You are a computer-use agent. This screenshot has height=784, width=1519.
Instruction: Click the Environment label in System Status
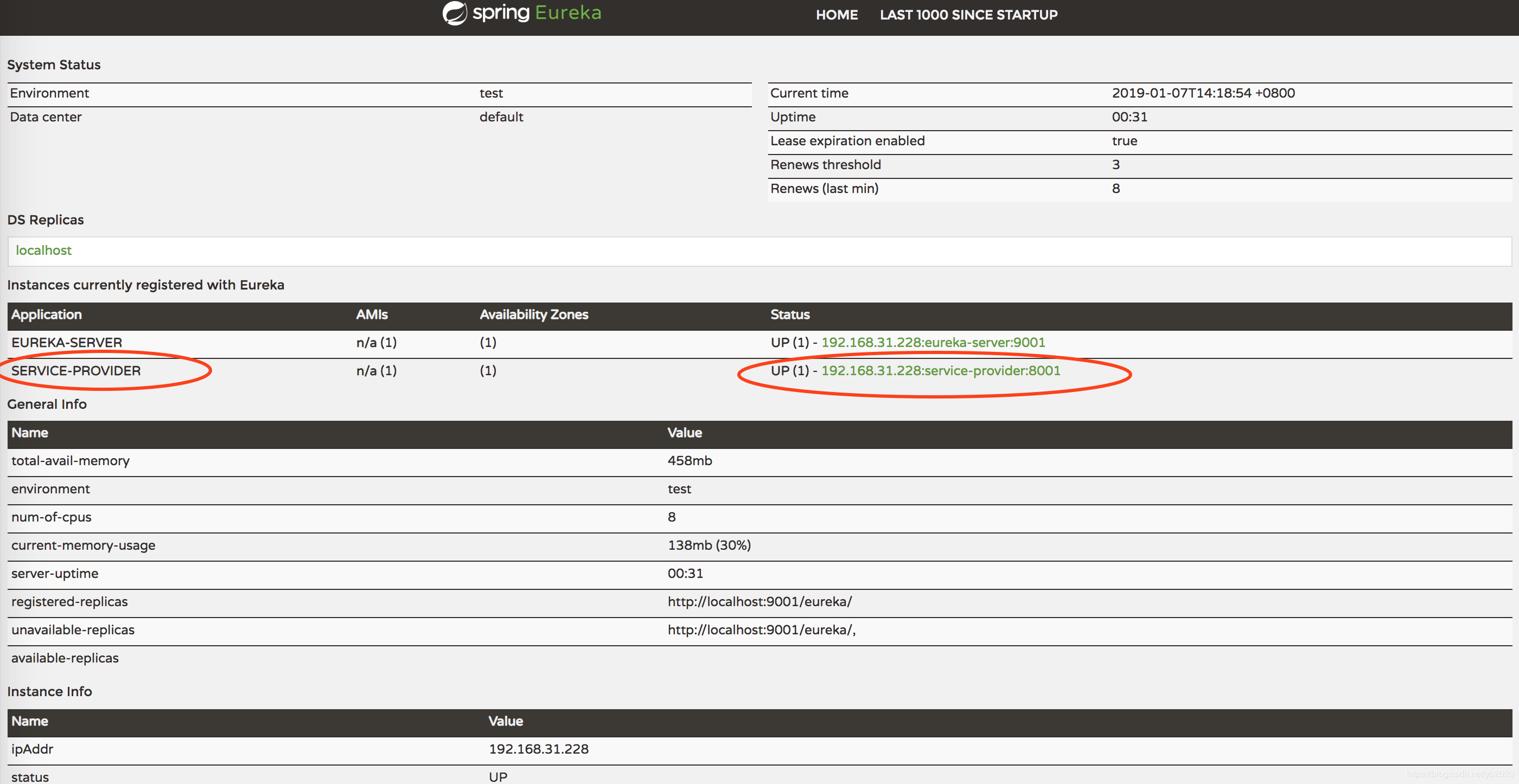point(49,93)
